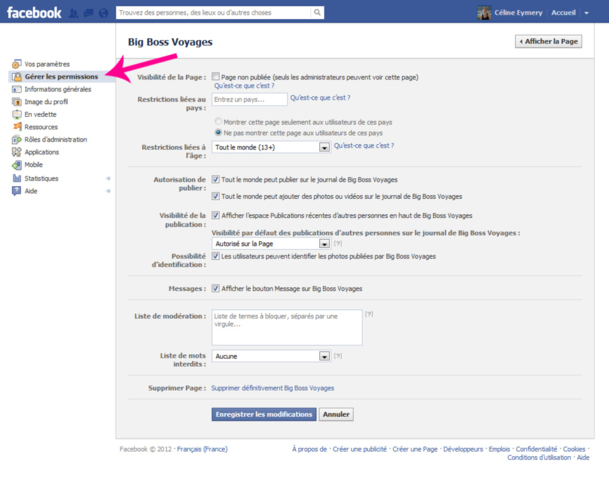Open Image du profil settings
609x479 pixels.
tap(46, 102)
